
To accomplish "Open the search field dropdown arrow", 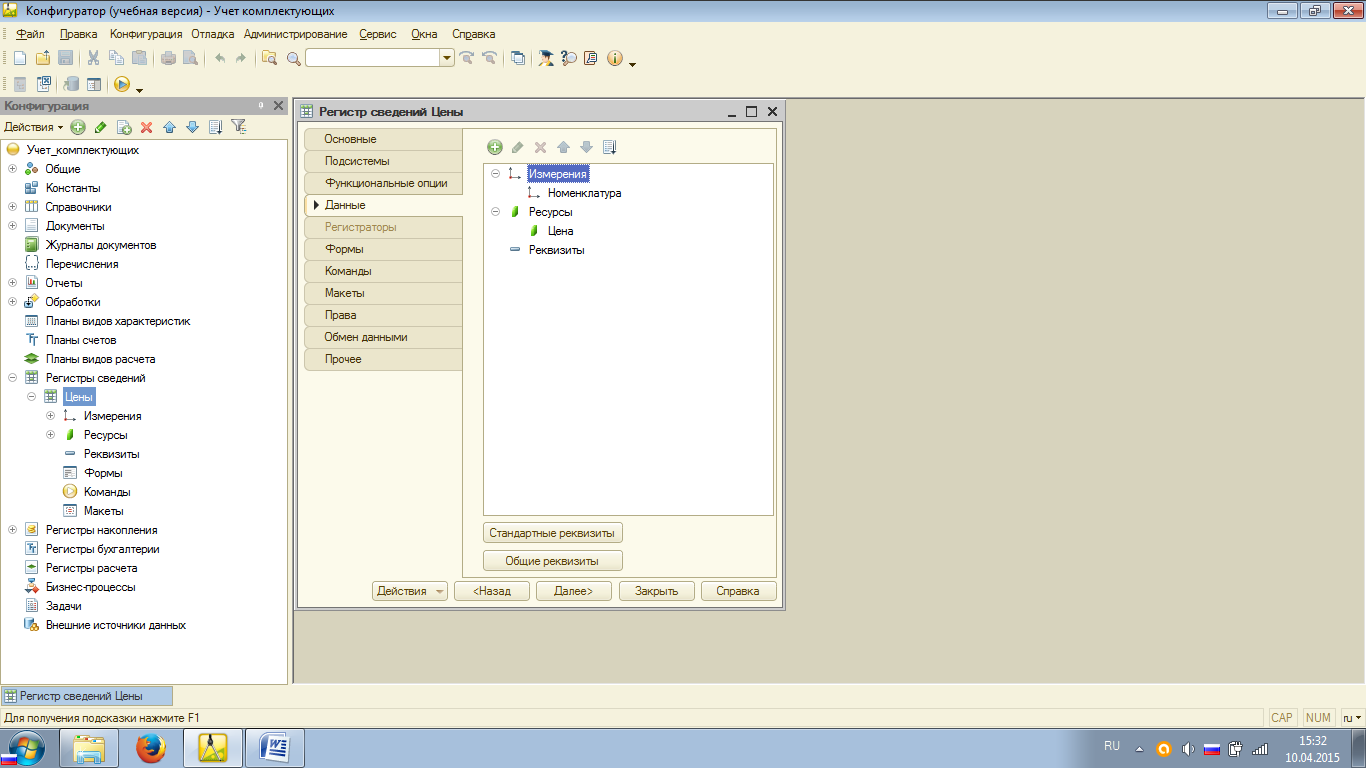I will [447, 58].
